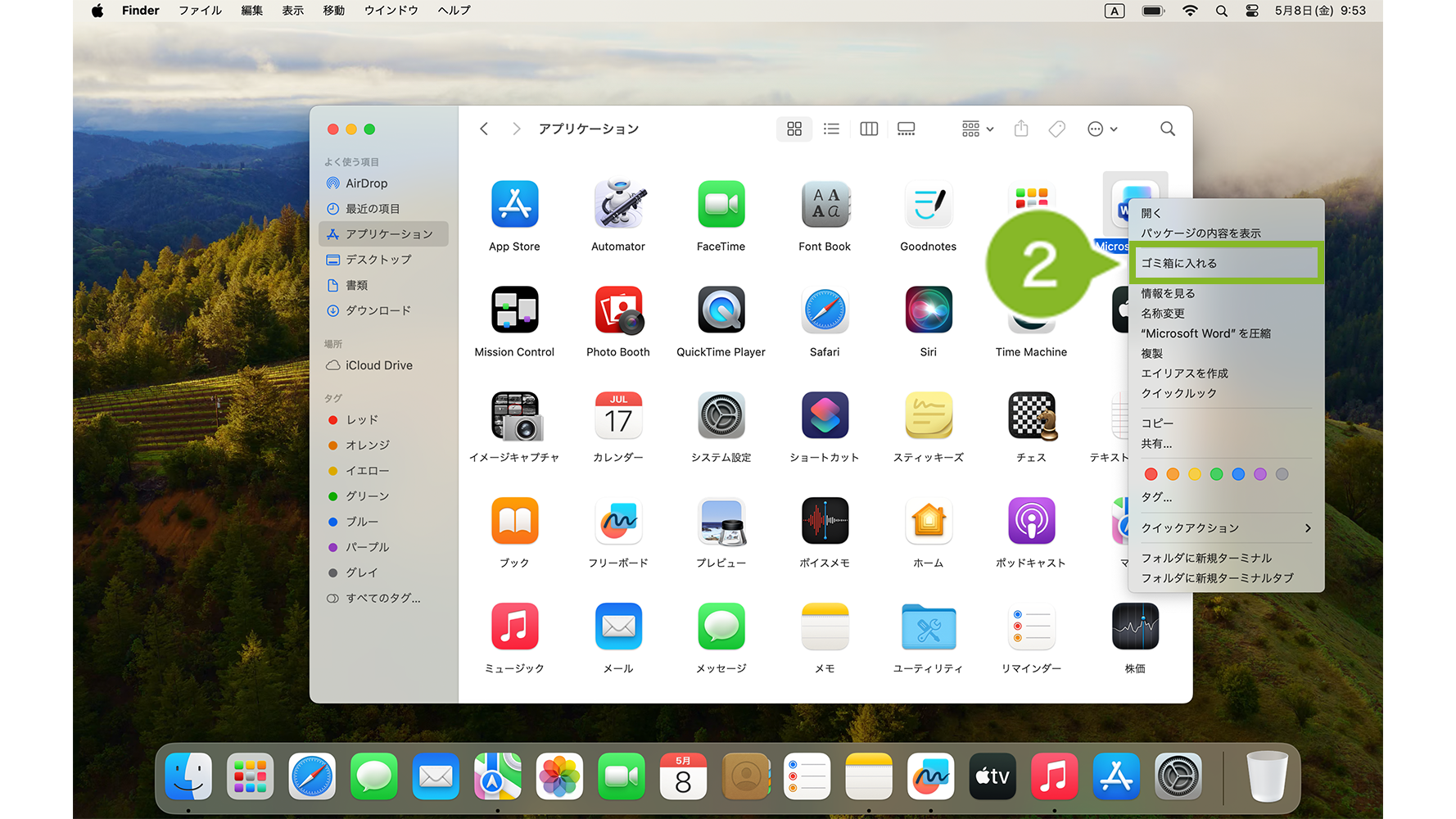The image size is (1456, 819).
Task: Choose ゴミ箱に入れる from context menu
Action: (x=1226, y=263)
